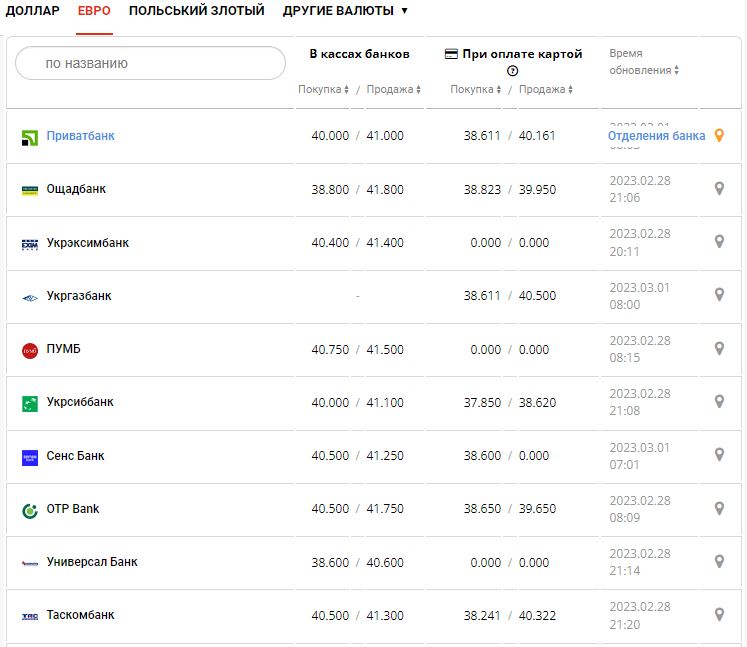Image resolution: width=747 pixels, height=647 pixels.
Task: Click the Отделения банка link
Action: point(656,136)
